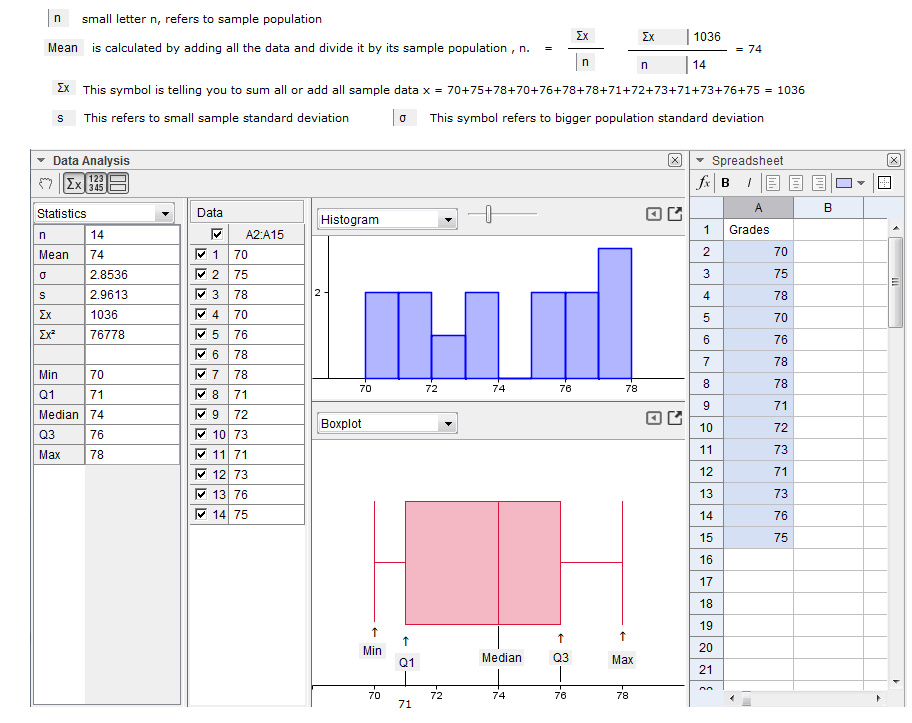Apply italic formatting in the Spreadsheet toolbar
This screenshot has height=723, width=912.
point(749,183)
